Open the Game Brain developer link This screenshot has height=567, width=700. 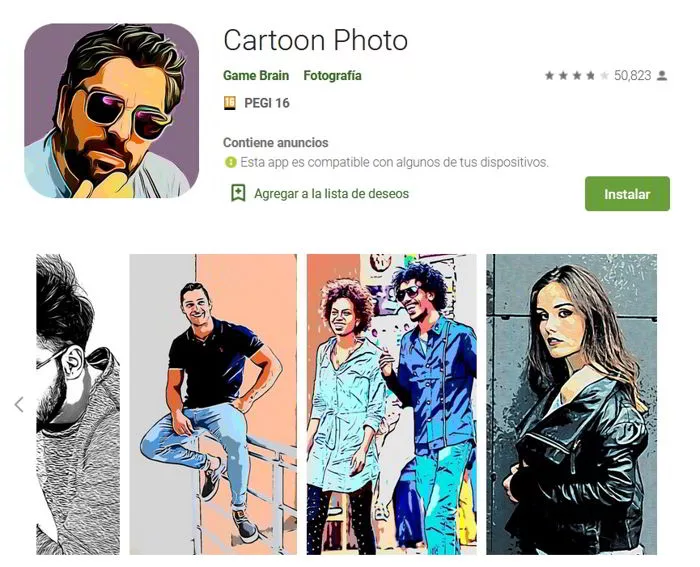tap(256, 76)
